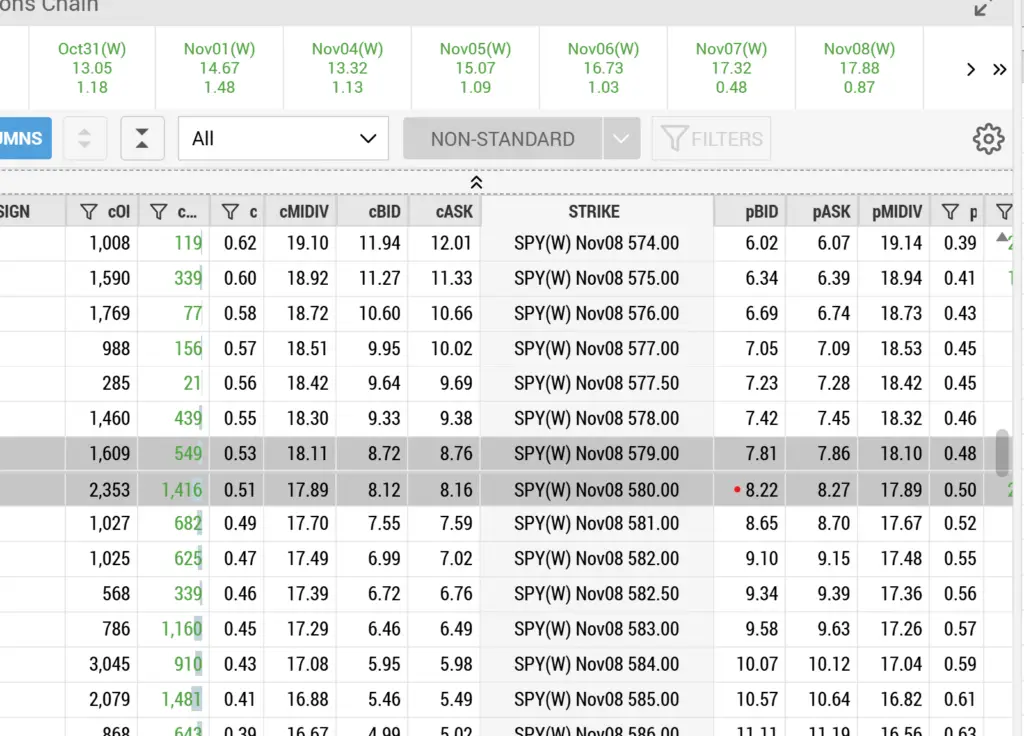Click put bid 8.22 with red dot

coord(761,490)
